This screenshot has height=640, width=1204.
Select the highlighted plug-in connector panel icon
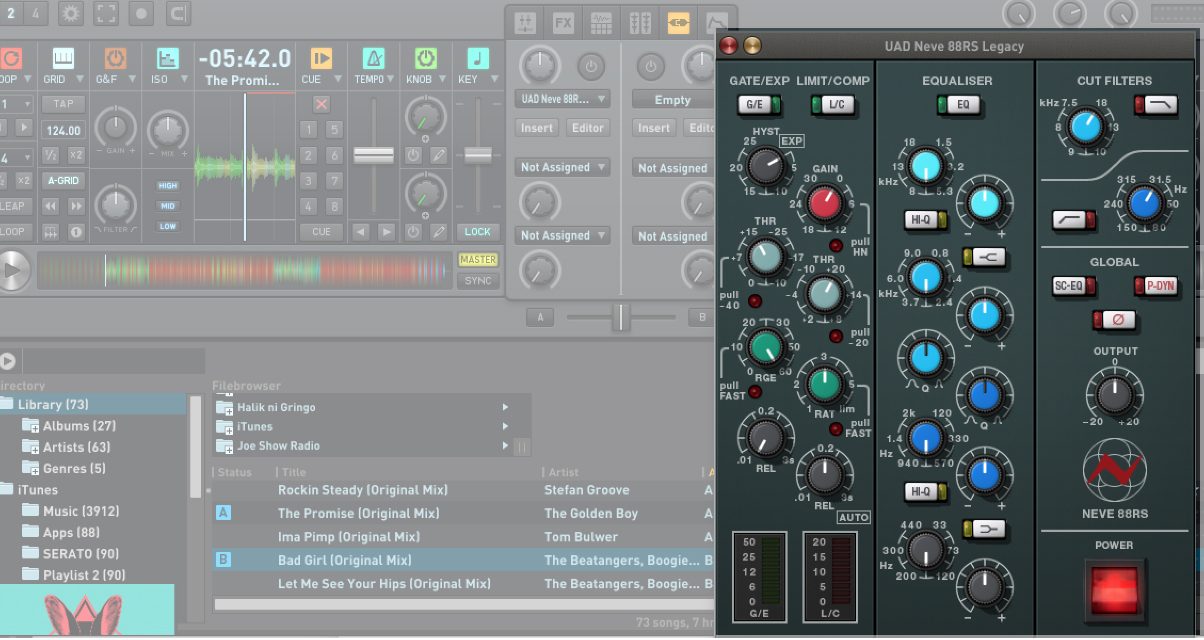click(679, 22)
